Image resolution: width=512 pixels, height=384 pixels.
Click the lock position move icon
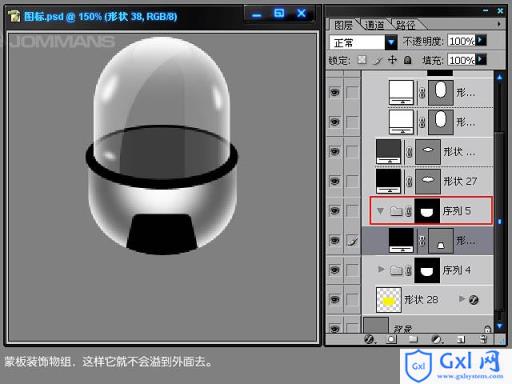point(392,60)
